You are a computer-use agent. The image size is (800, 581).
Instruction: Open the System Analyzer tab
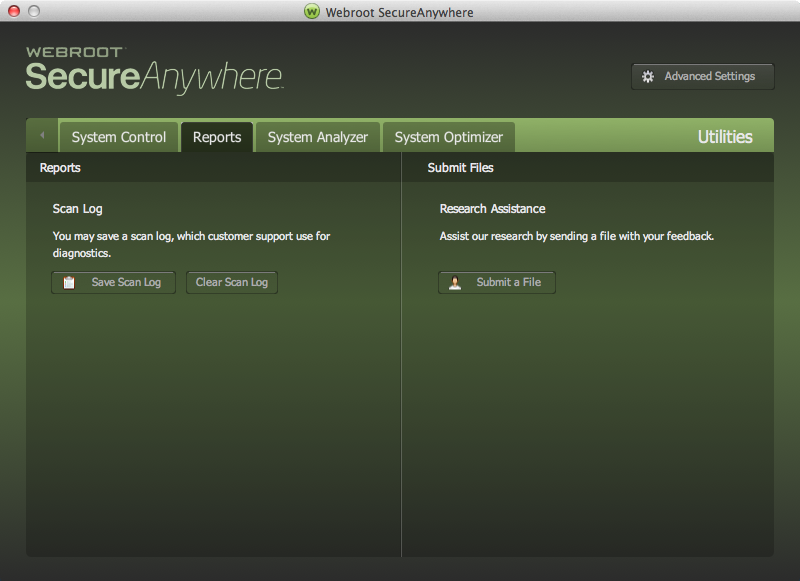[317, 137]
